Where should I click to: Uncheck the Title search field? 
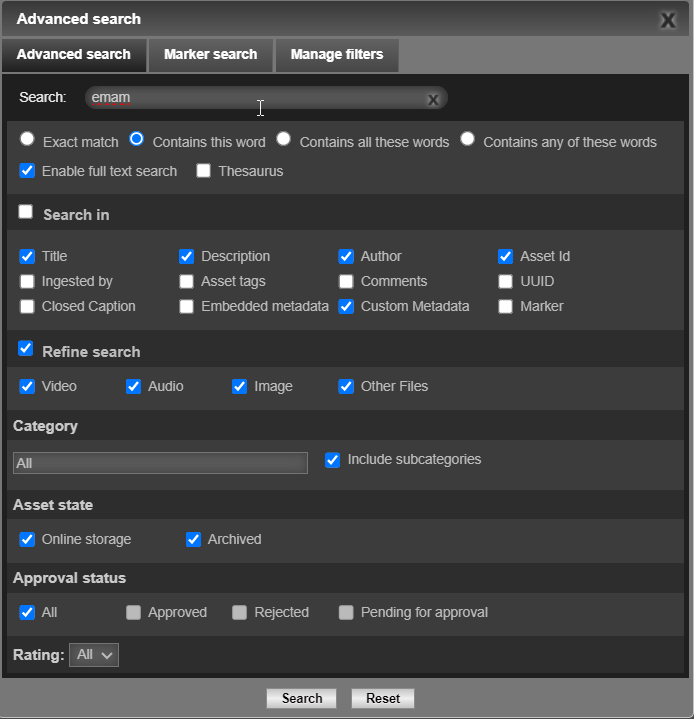click(x=27, y=256)
